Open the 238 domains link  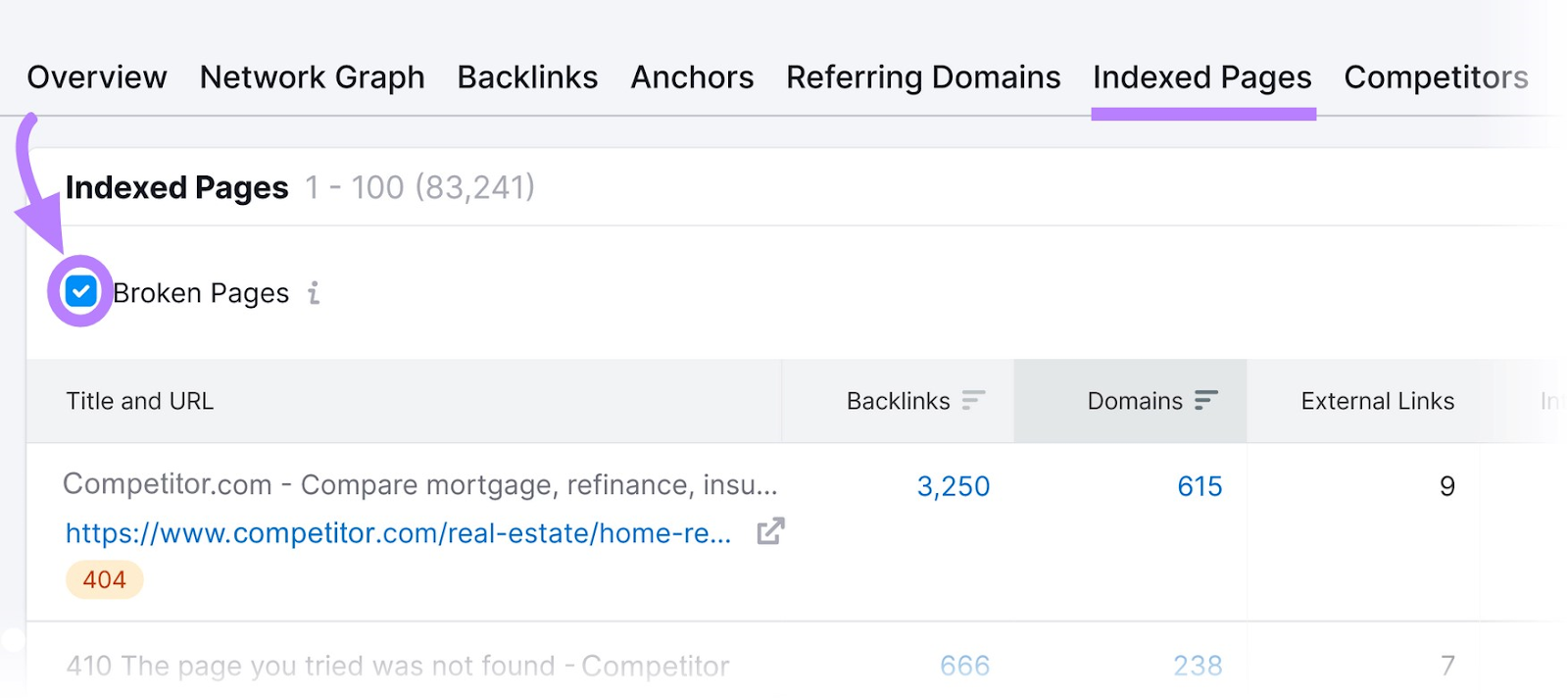[1198, 666]
